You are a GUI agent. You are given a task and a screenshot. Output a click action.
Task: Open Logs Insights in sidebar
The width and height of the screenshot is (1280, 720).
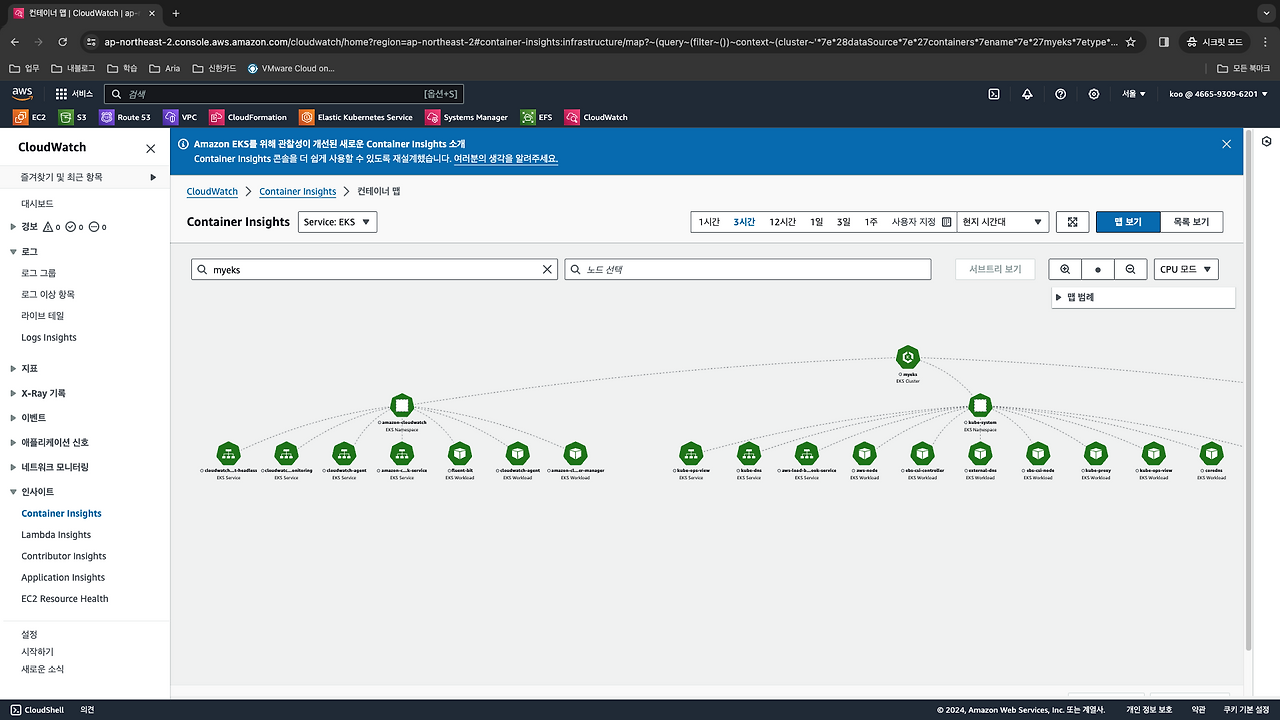pos(49,338)
